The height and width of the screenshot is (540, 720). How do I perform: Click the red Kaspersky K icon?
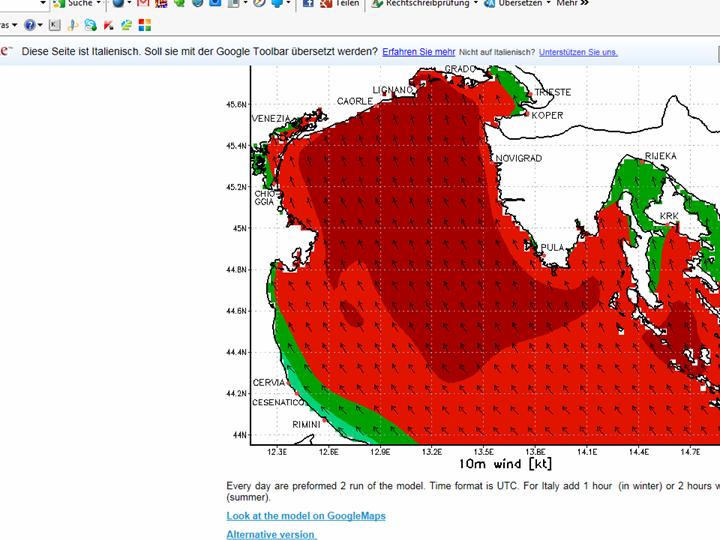pos(108,24)
